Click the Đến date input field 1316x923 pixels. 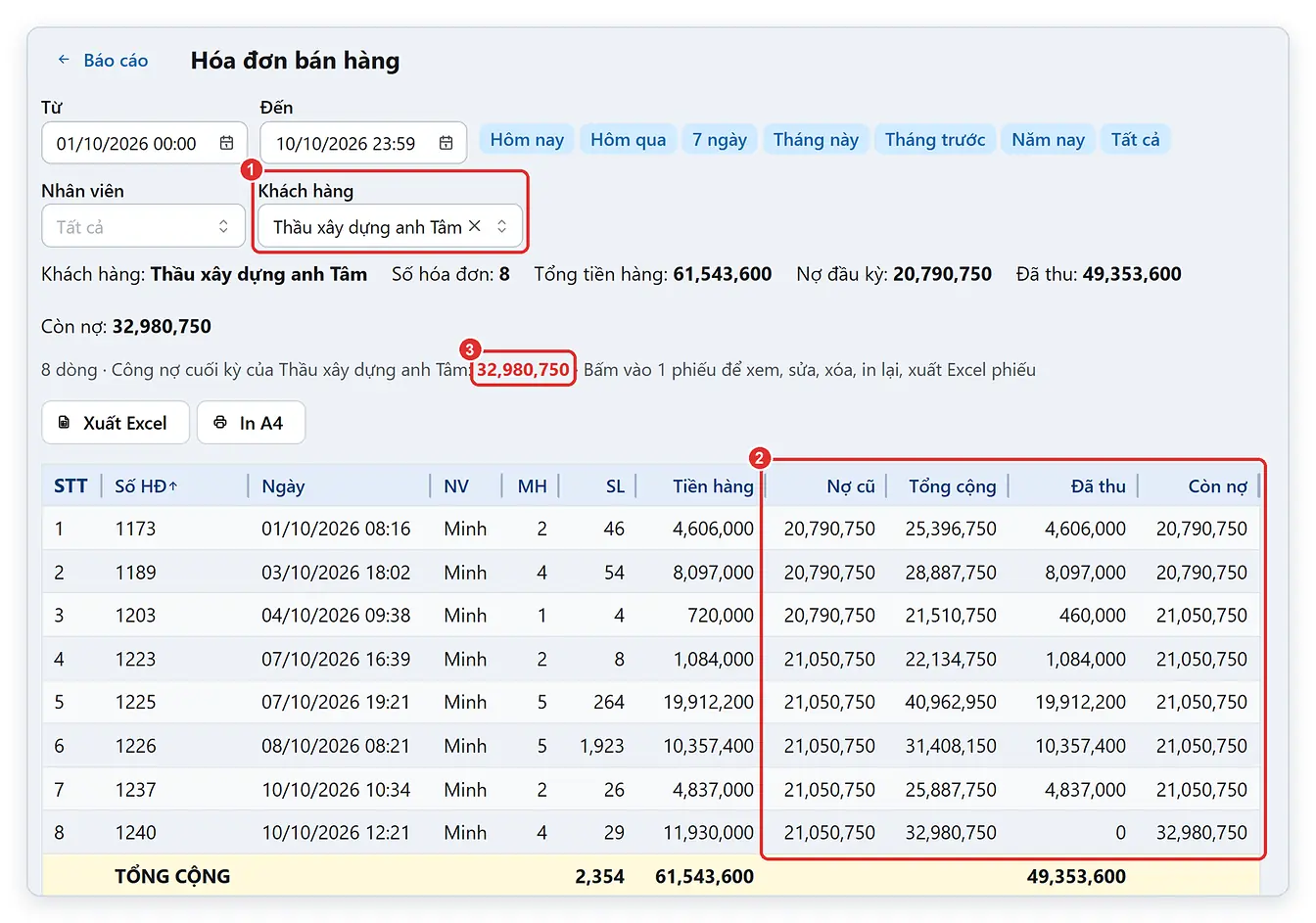click(363, 143)
